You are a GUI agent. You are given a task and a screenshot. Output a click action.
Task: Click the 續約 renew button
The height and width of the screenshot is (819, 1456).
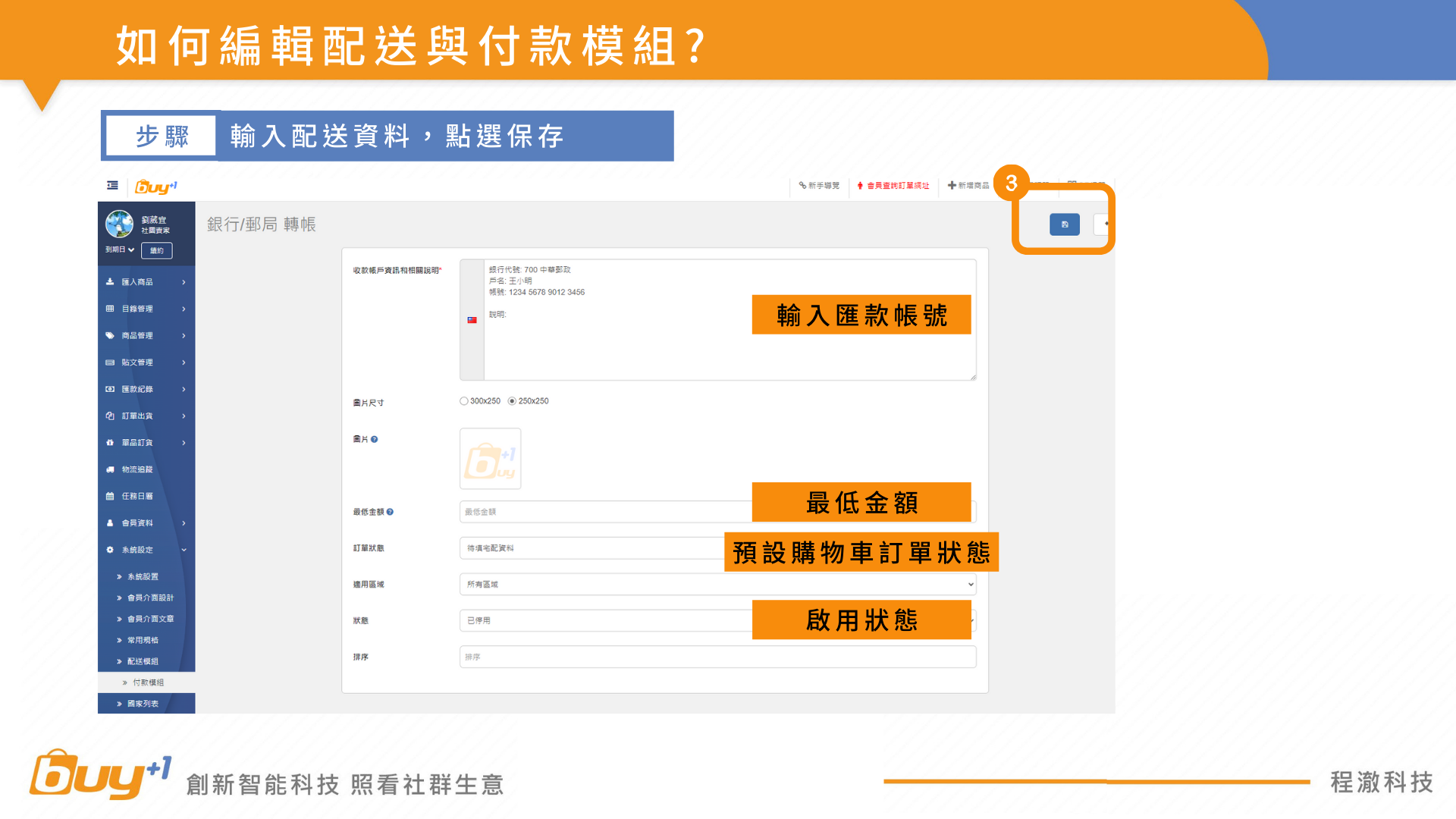[157, 250]
